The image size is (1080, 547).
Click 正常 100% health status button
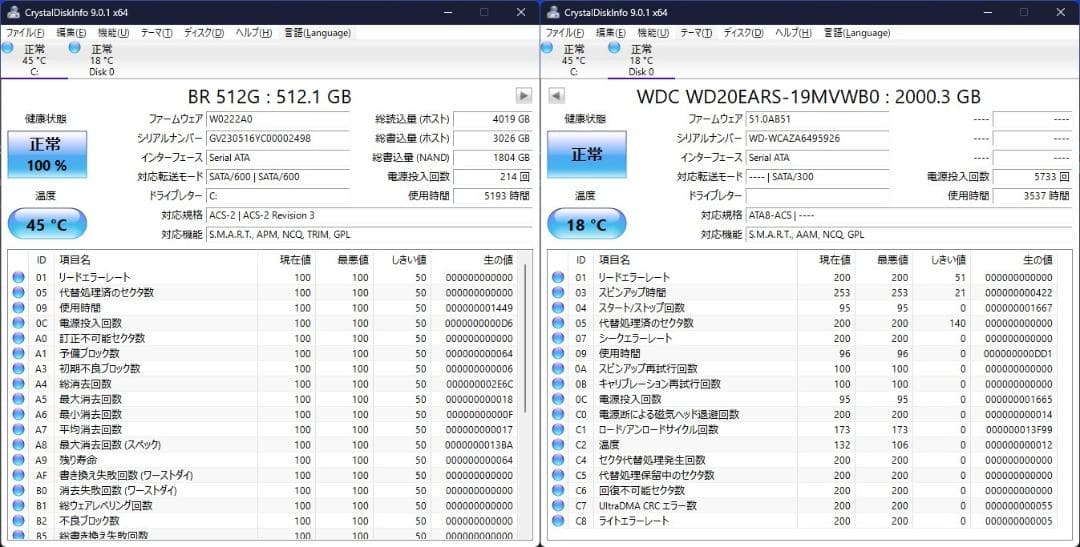click(47, 154)
